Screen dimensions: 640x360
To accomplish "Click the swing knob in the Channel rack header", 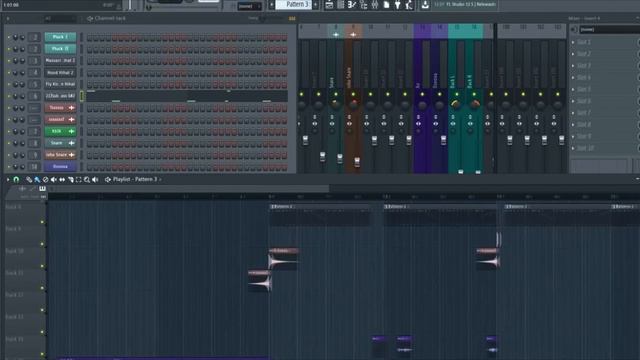I will click(x=262, y=18).
